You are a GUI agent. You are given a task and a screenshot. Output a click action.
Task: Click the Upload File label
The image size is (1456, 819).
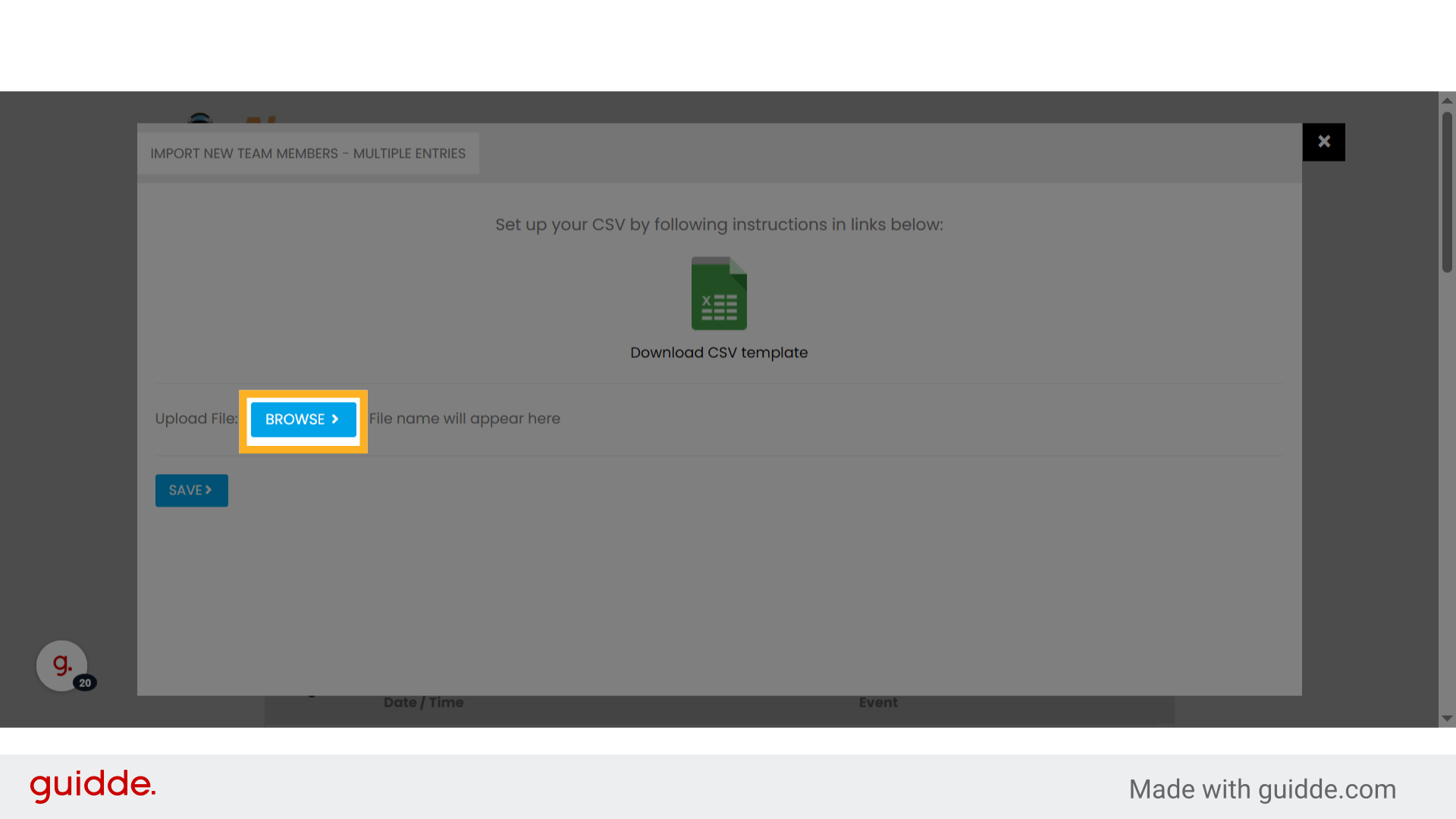pyautogui.click(x=196, y=418)
